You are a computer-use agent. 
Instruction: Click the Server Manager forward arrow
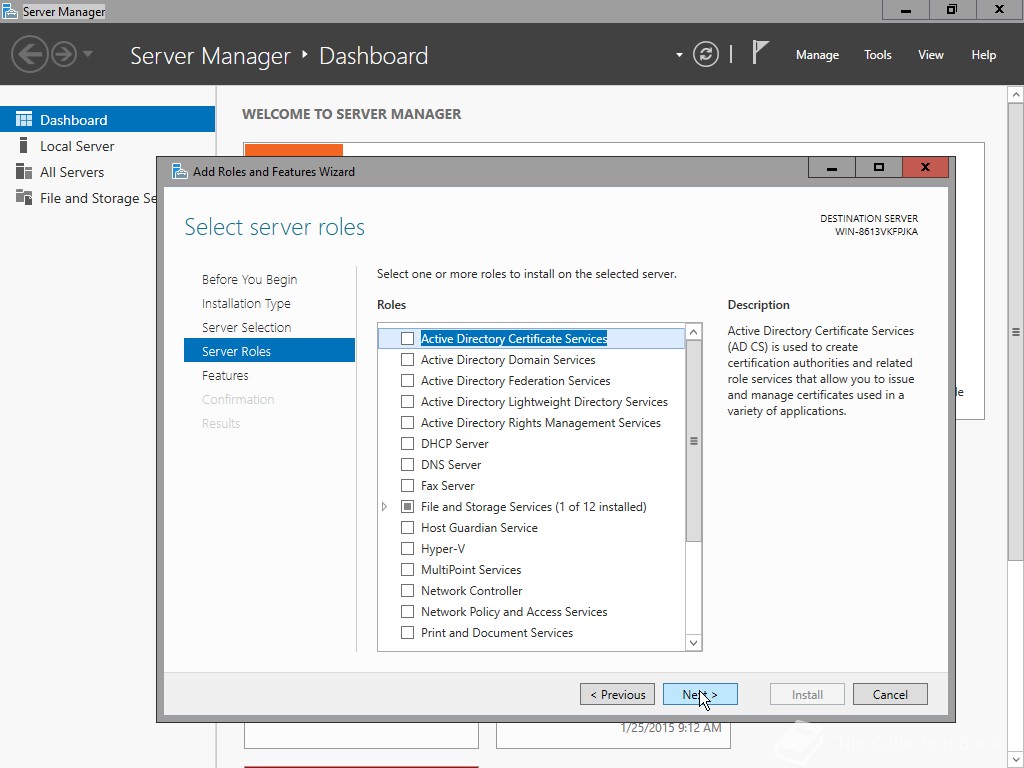pos(64,54)
